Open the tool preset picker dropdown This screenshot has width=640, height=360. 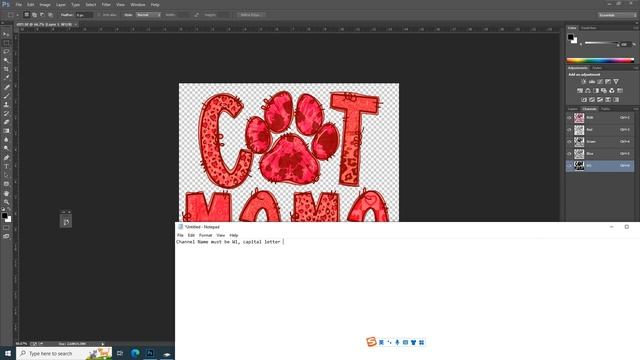[18, 15]
